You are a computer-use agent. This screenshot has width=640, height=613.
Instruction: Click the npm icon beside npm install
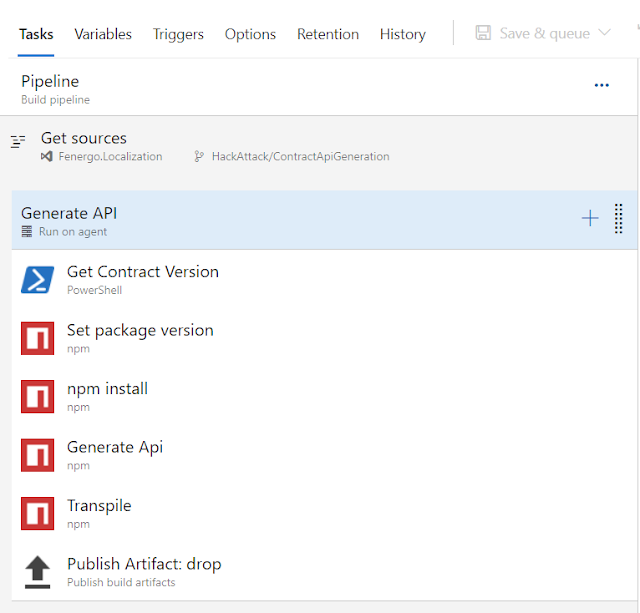pos(38,397)
